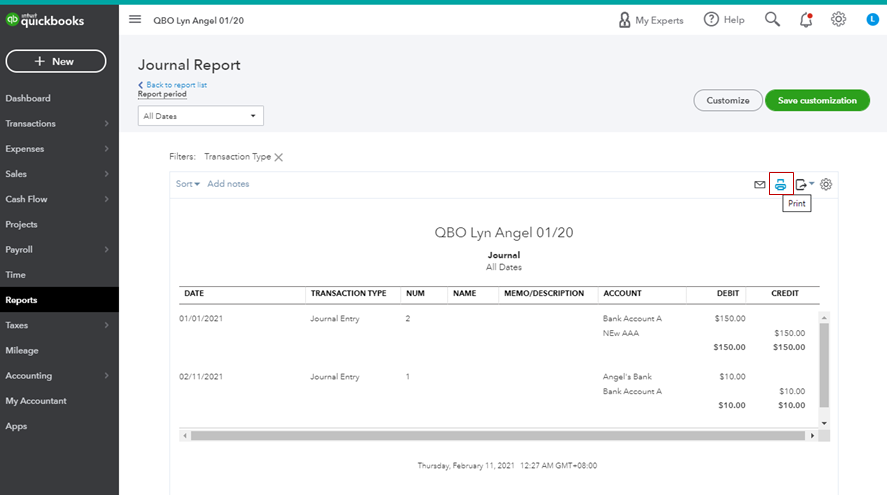This screenshot has width=887, height=495.
Task: Toggle the hamburger navigation menu
Action: pos(135,20)
